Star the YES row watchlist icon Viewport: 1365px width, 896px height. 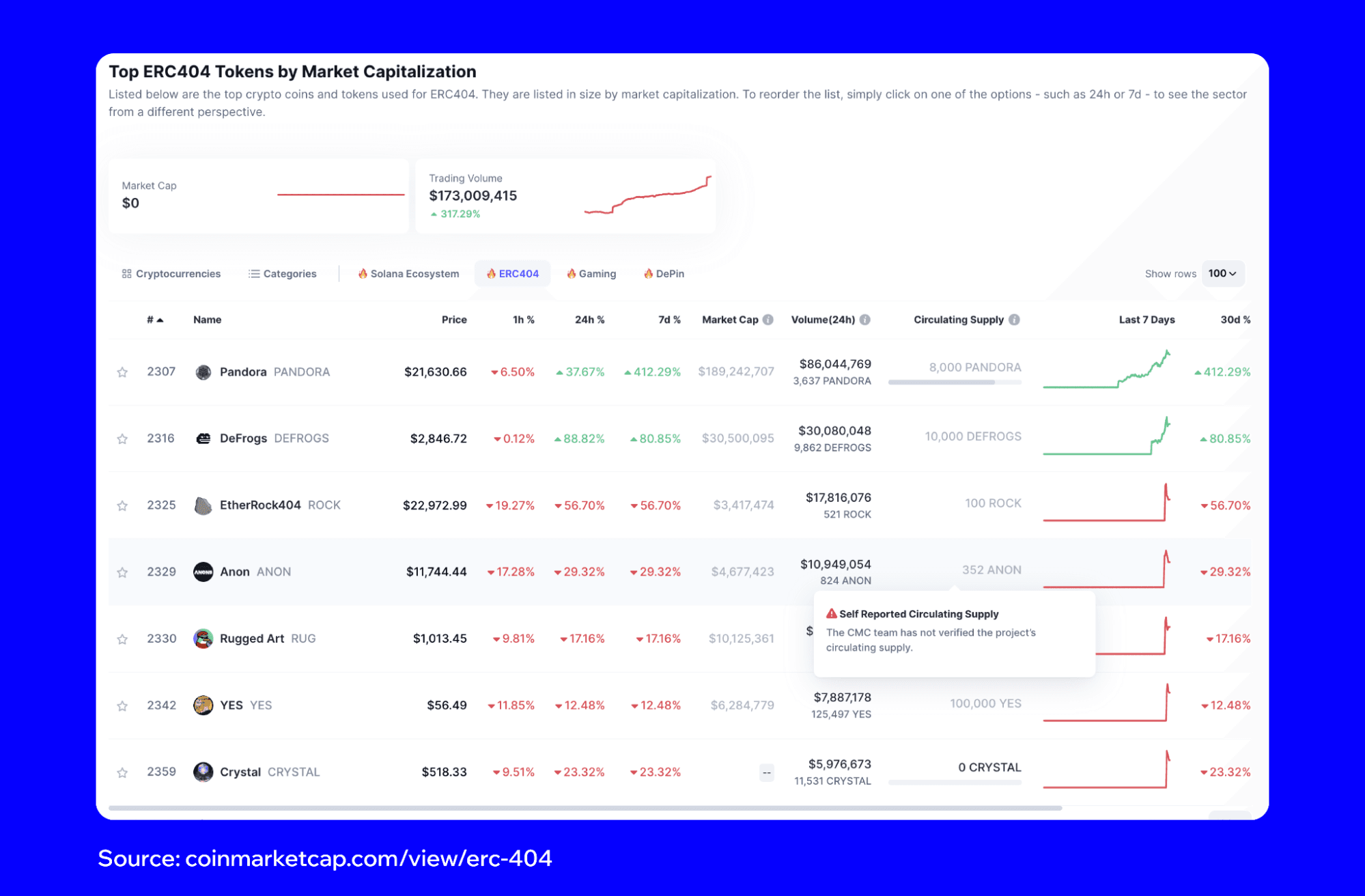click(122, 706)
